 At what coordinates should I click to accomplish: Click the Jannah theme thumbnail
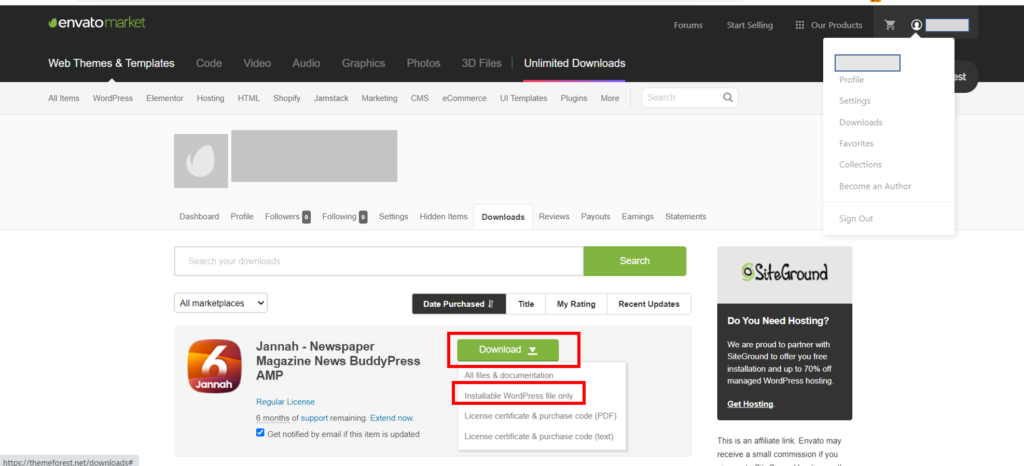214,366
